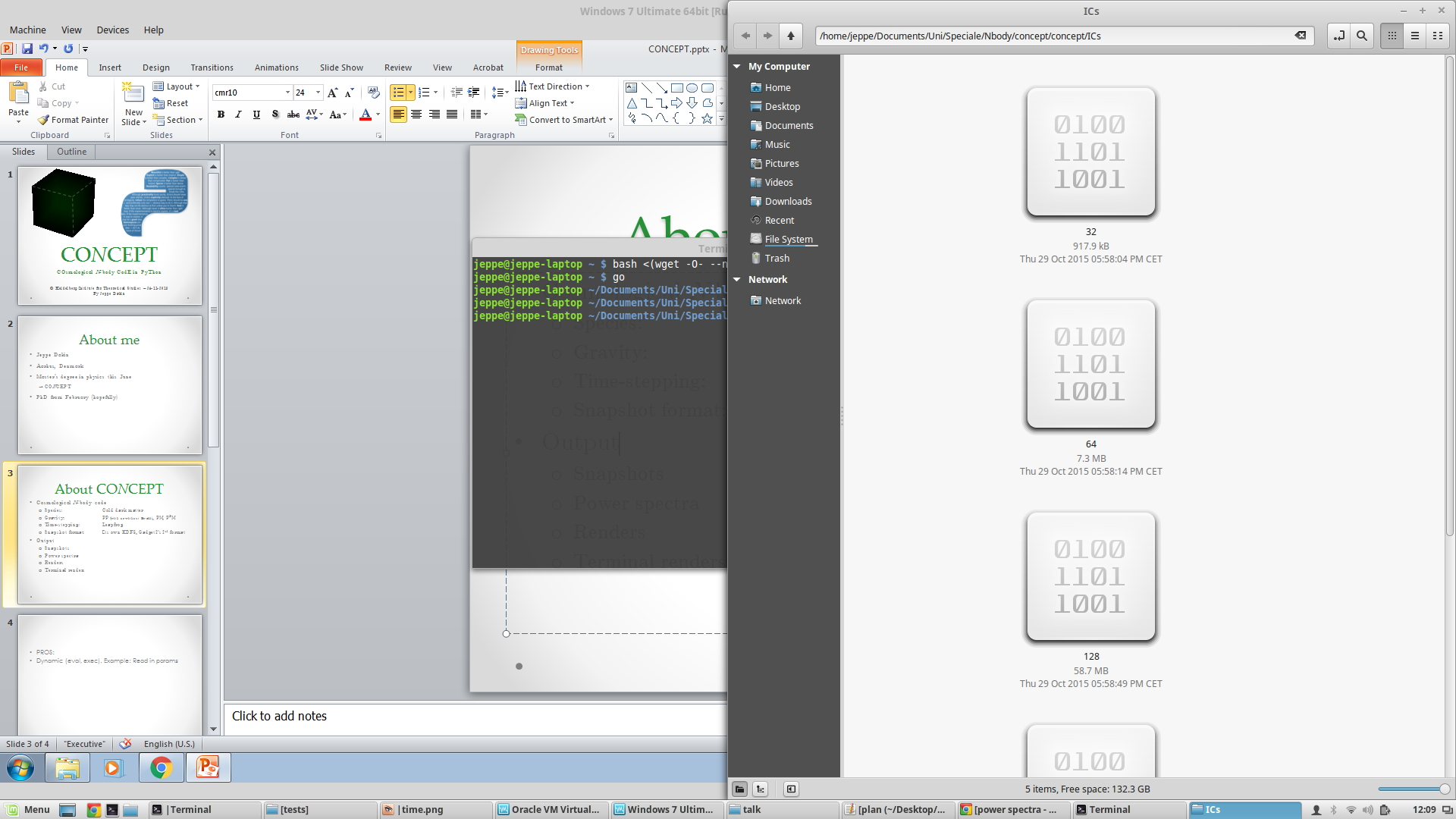Select Align Text Right
This screenshot has width=1456, height=819.
435,115
